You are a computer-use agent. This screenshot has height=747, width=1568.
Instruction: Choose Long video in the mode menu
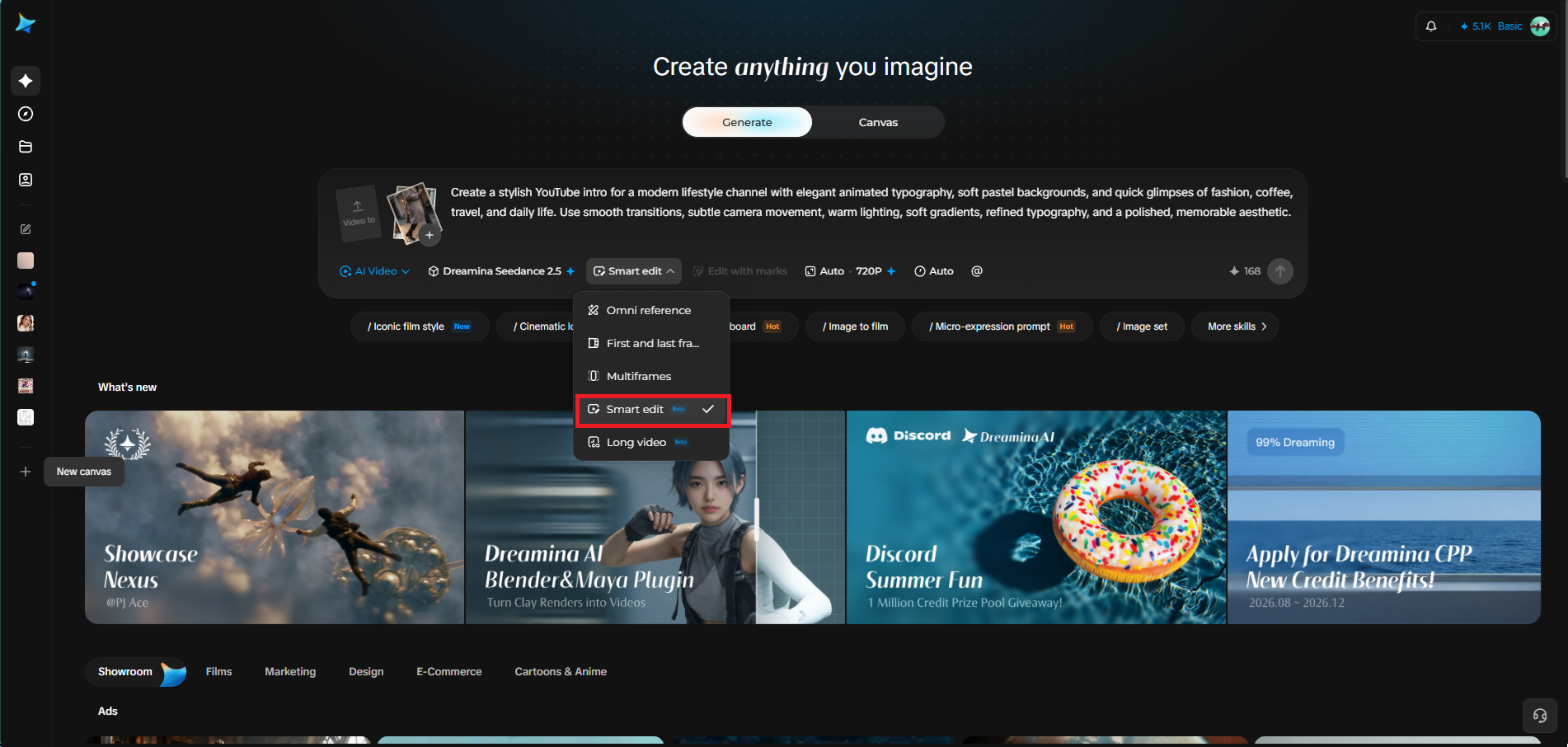[x=651, y=442]
